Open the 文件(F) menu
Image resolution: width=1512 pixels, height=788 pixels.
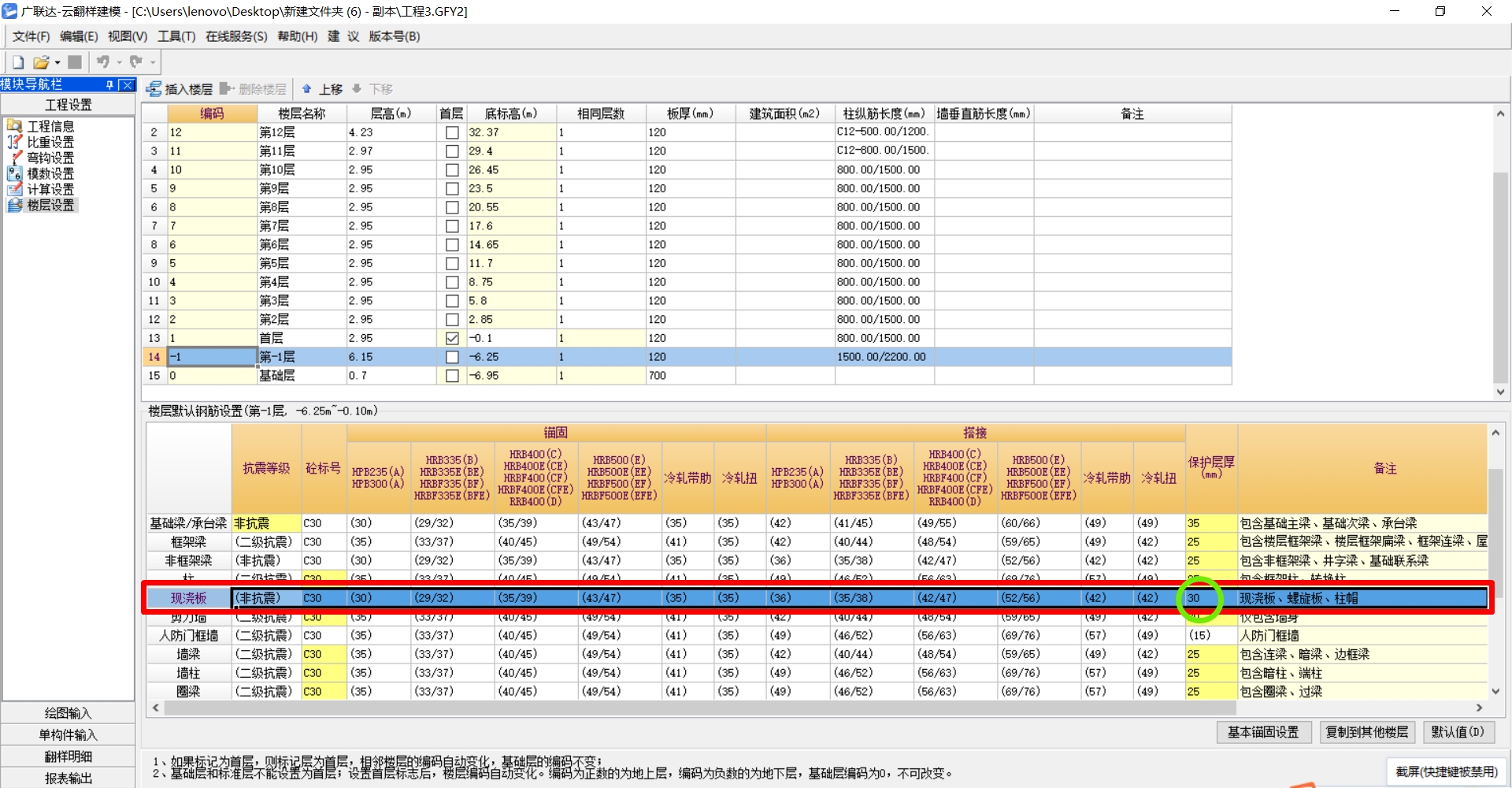click(x=31, y=36)
